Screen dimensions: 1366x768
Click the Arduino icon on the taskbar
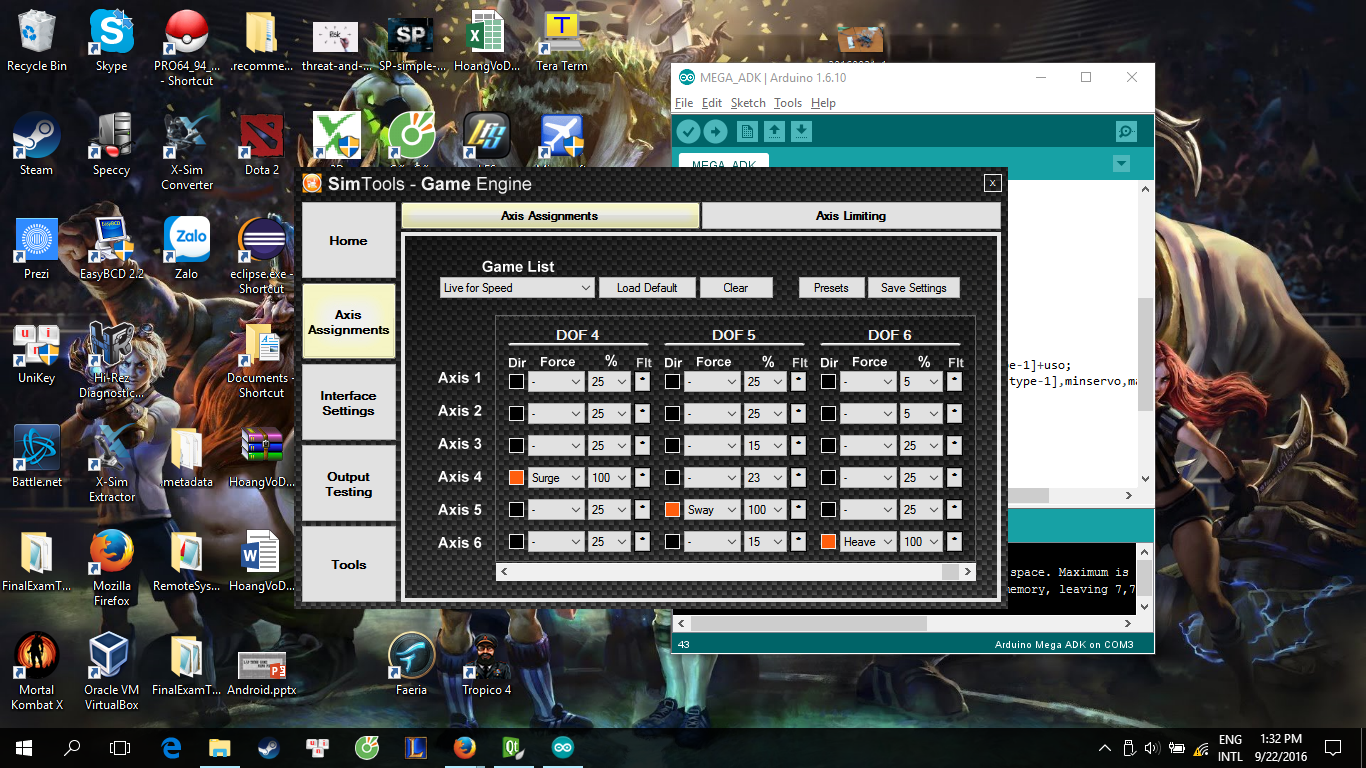click(562, 747)
